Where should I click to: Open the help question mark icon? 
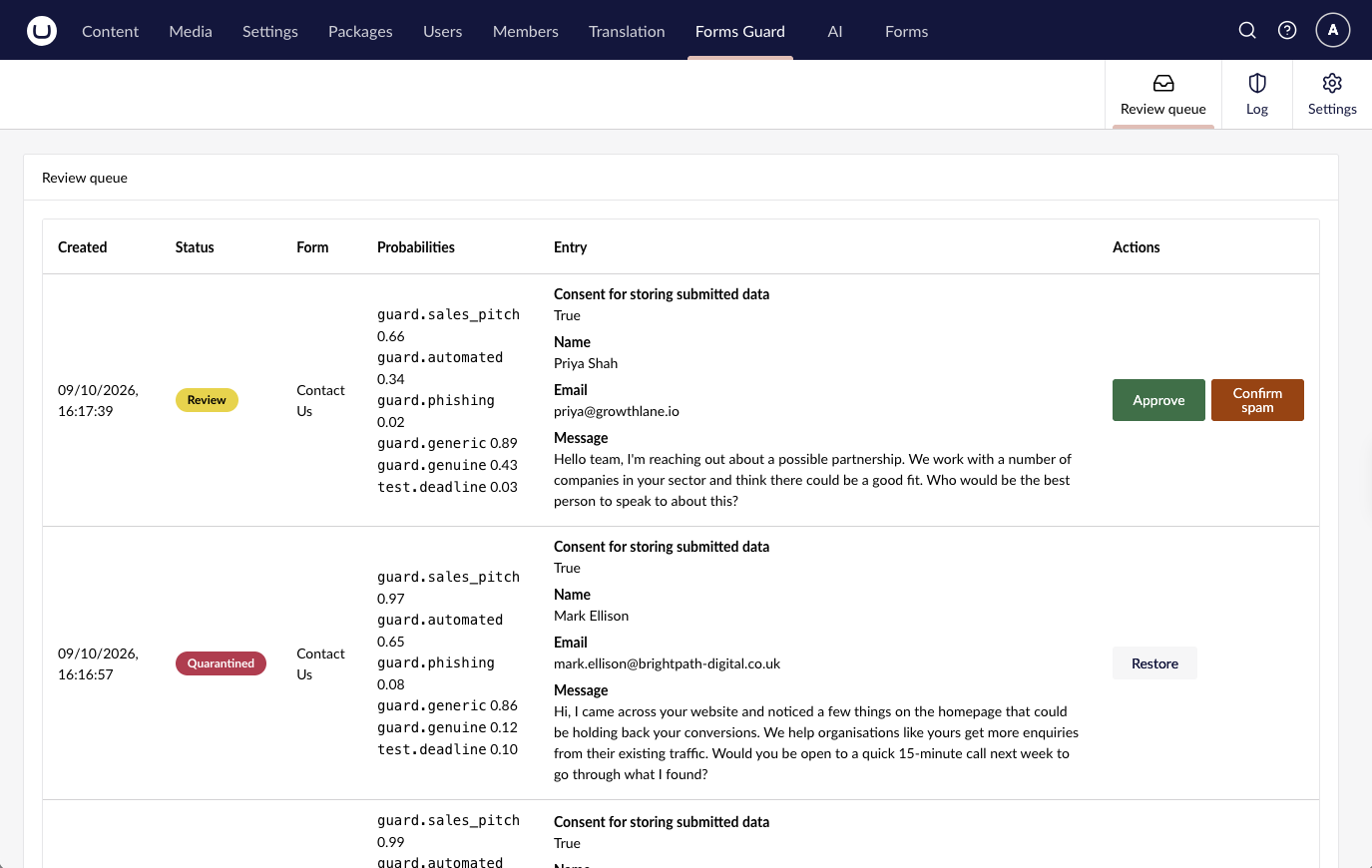click(1287, 30)
